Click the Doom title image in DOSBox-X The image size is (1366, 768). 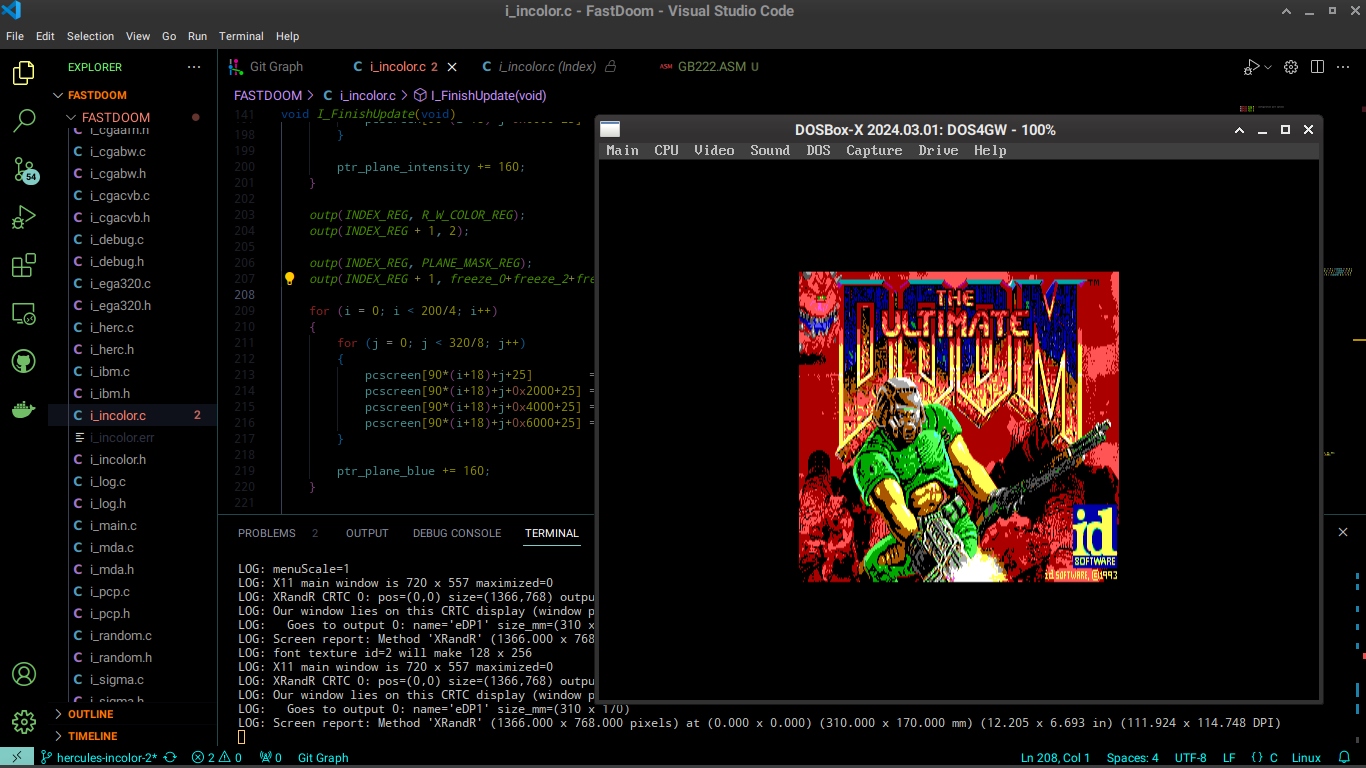[x=958, y=427]
